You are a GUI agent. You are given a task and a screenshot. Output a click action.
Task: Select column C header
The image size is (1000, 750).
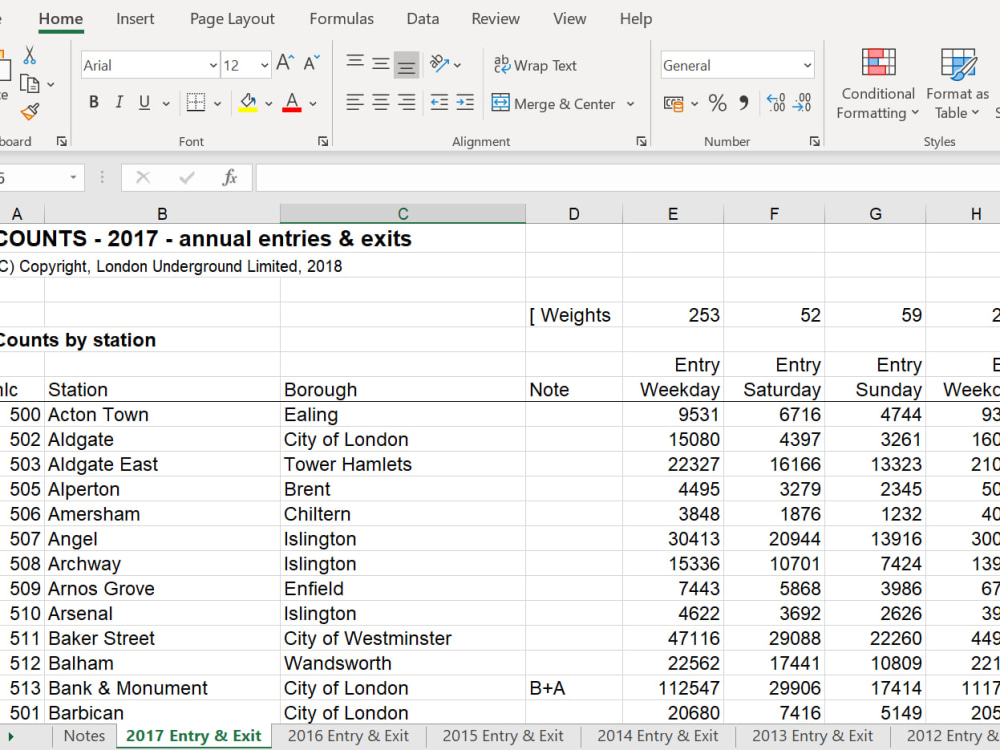pos(403,214)
